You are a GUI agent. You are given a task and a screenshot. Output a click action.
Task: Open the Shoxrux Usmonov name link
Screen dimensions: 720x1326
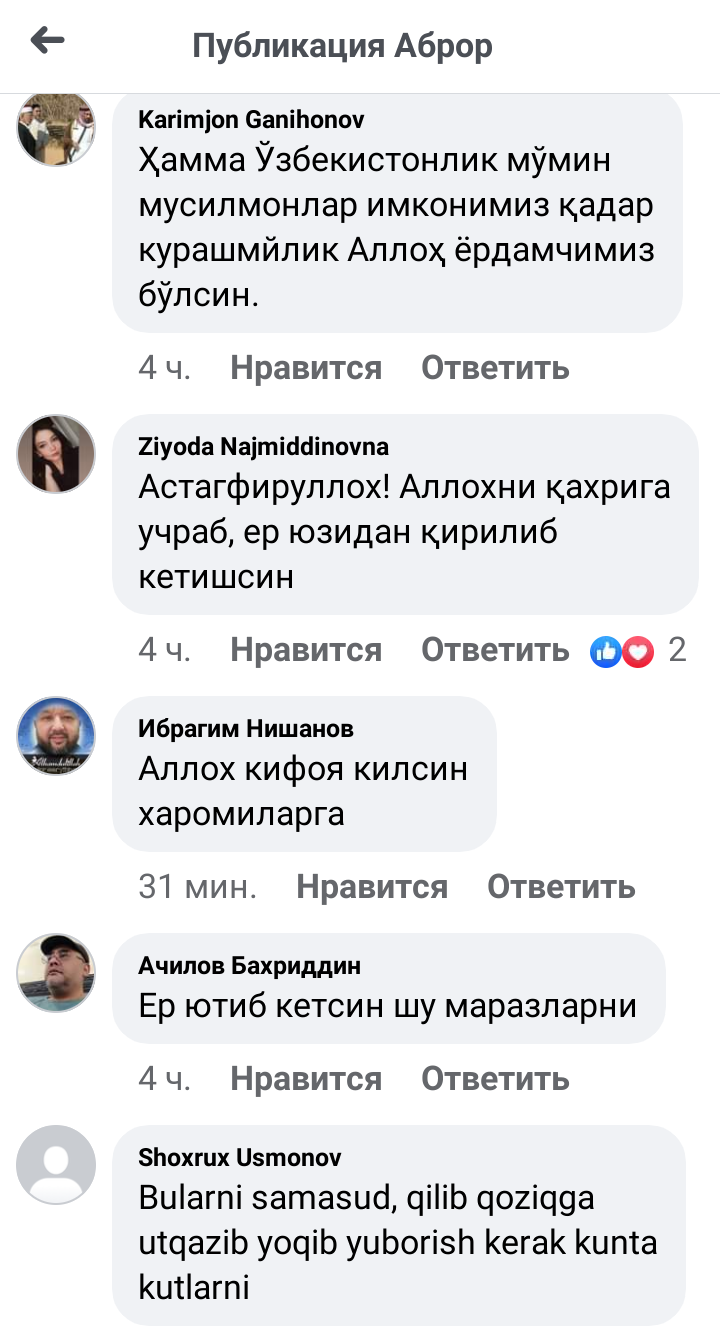point(240,1158)
